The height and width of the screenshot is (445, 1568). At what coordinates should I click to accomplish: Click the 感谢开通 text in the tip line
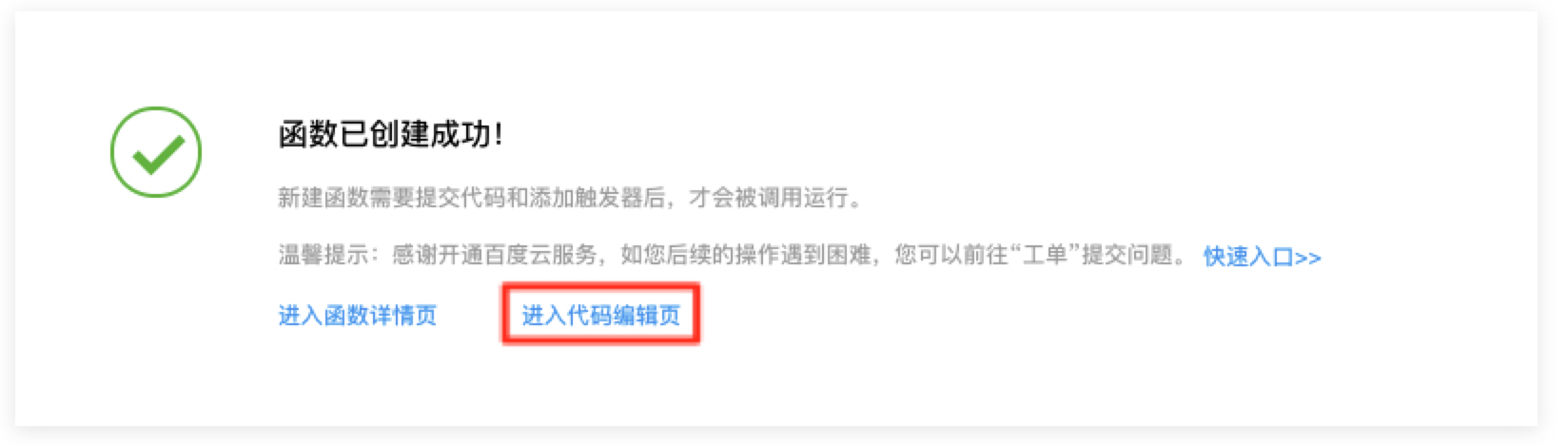coord(438,255)
